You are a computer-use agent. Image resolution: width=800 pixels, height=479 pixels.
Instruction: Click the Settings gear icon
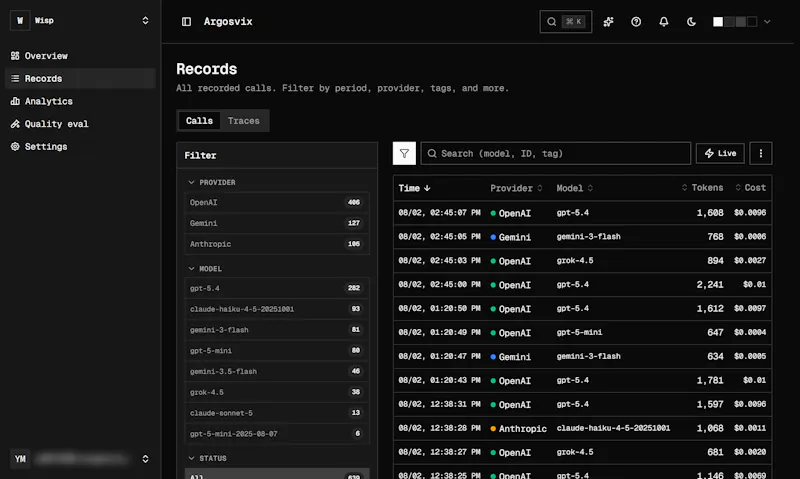tap(15, 146)
